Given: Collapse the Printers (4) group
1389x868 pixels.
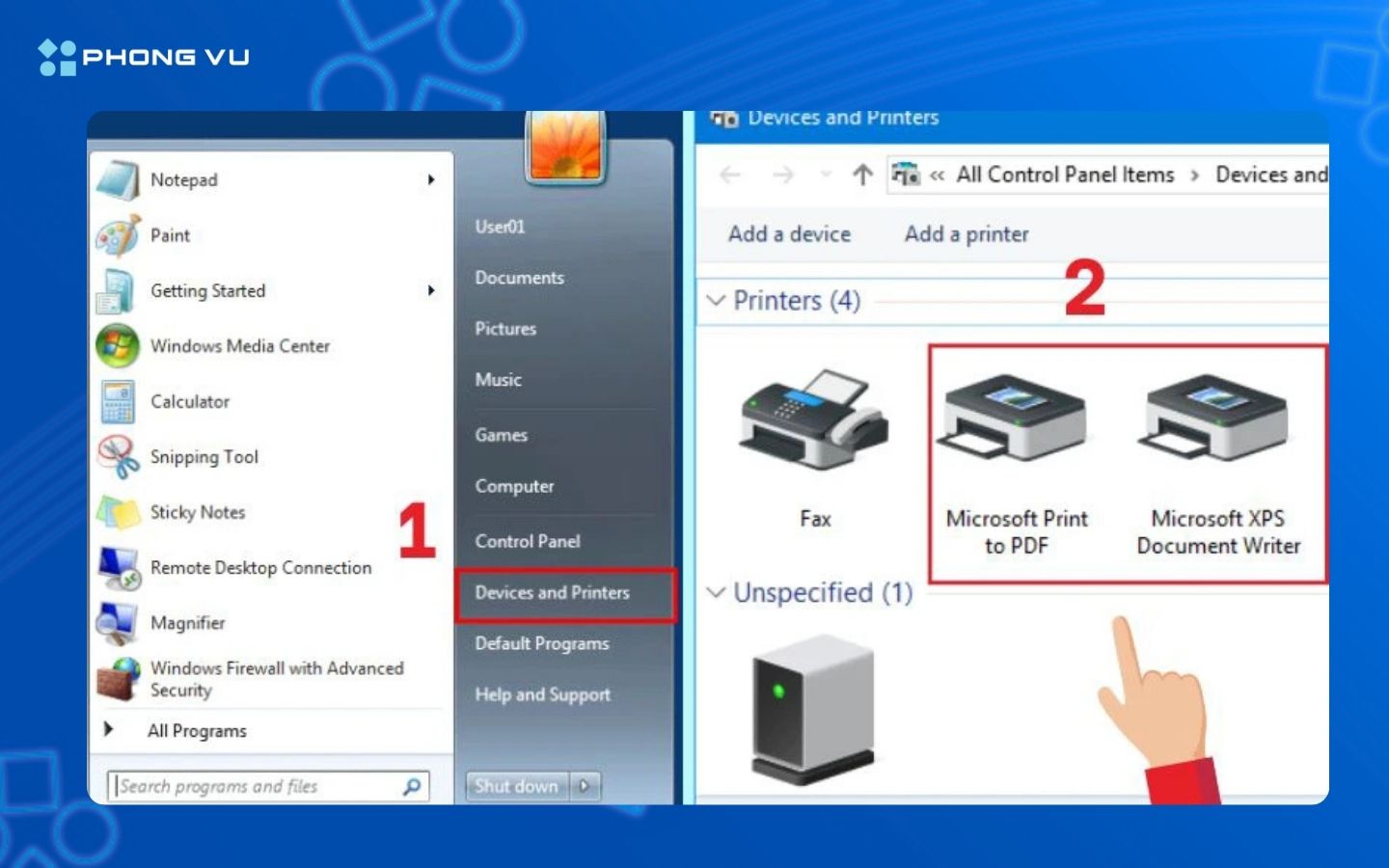Looking at the screenshot, I should (x=716, y=301).
